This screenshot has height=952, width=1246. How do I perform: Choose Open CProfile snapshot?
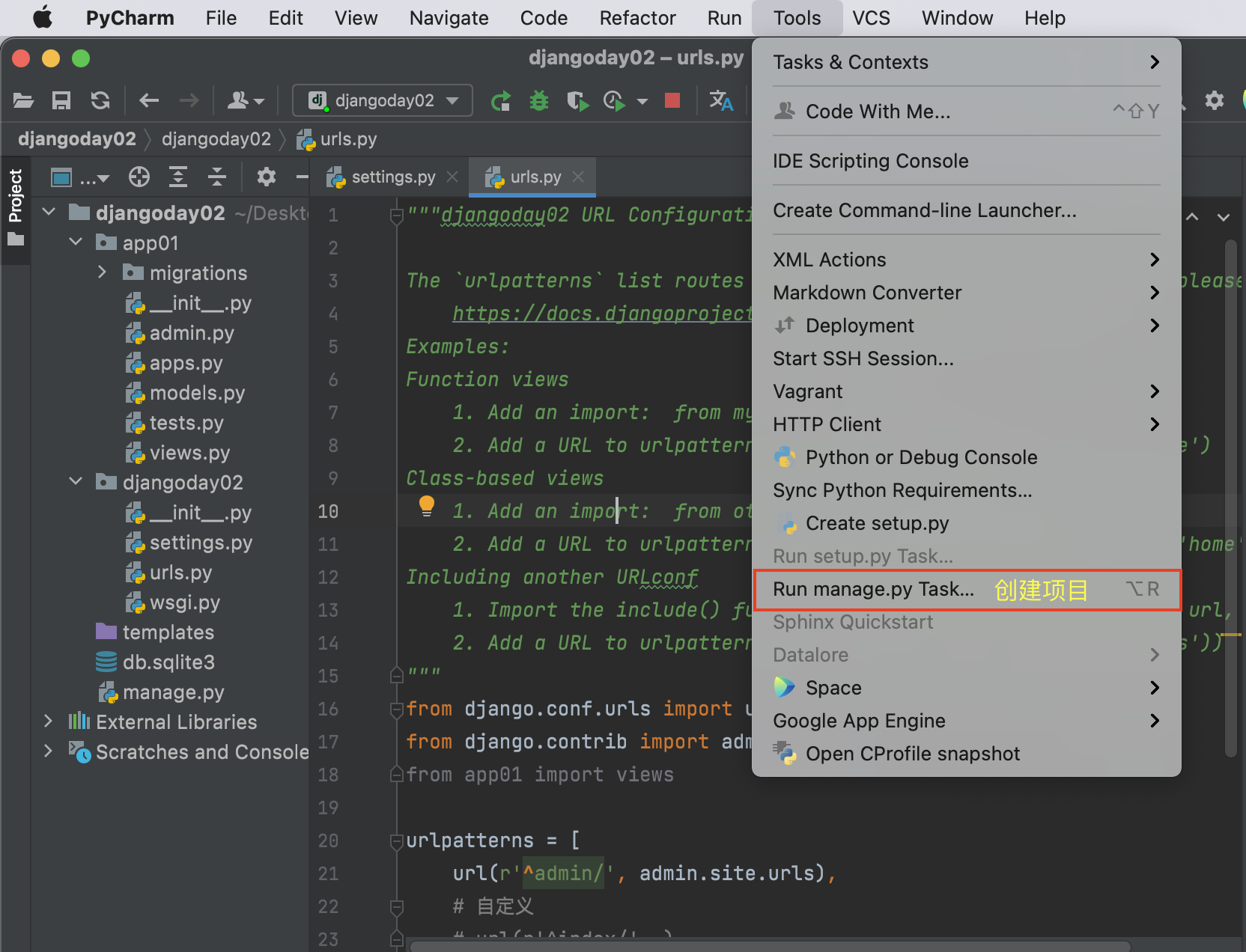[x=966, y=754]
